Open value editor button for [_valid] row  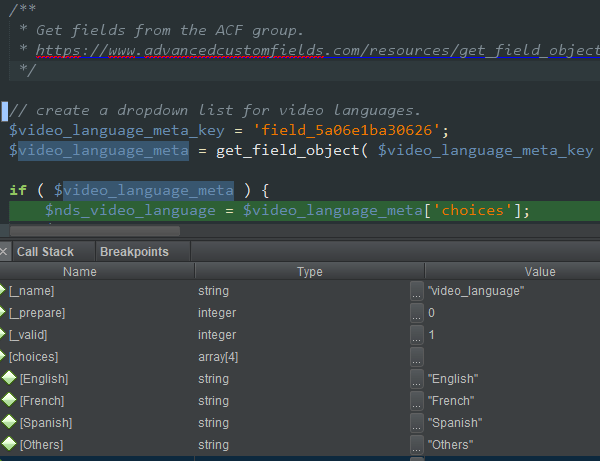tap(417, 335)
